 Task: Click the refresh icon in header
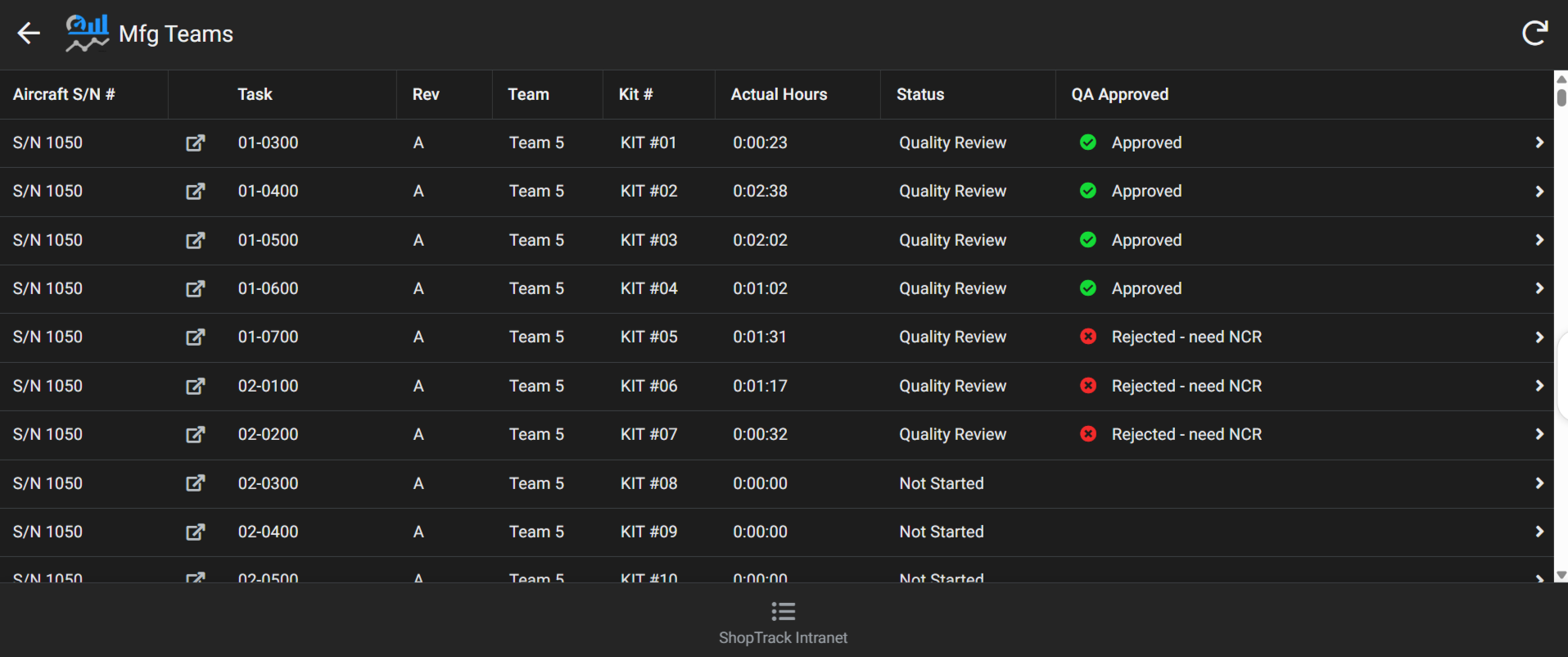pyautogui.click(x=1534, y=34)
